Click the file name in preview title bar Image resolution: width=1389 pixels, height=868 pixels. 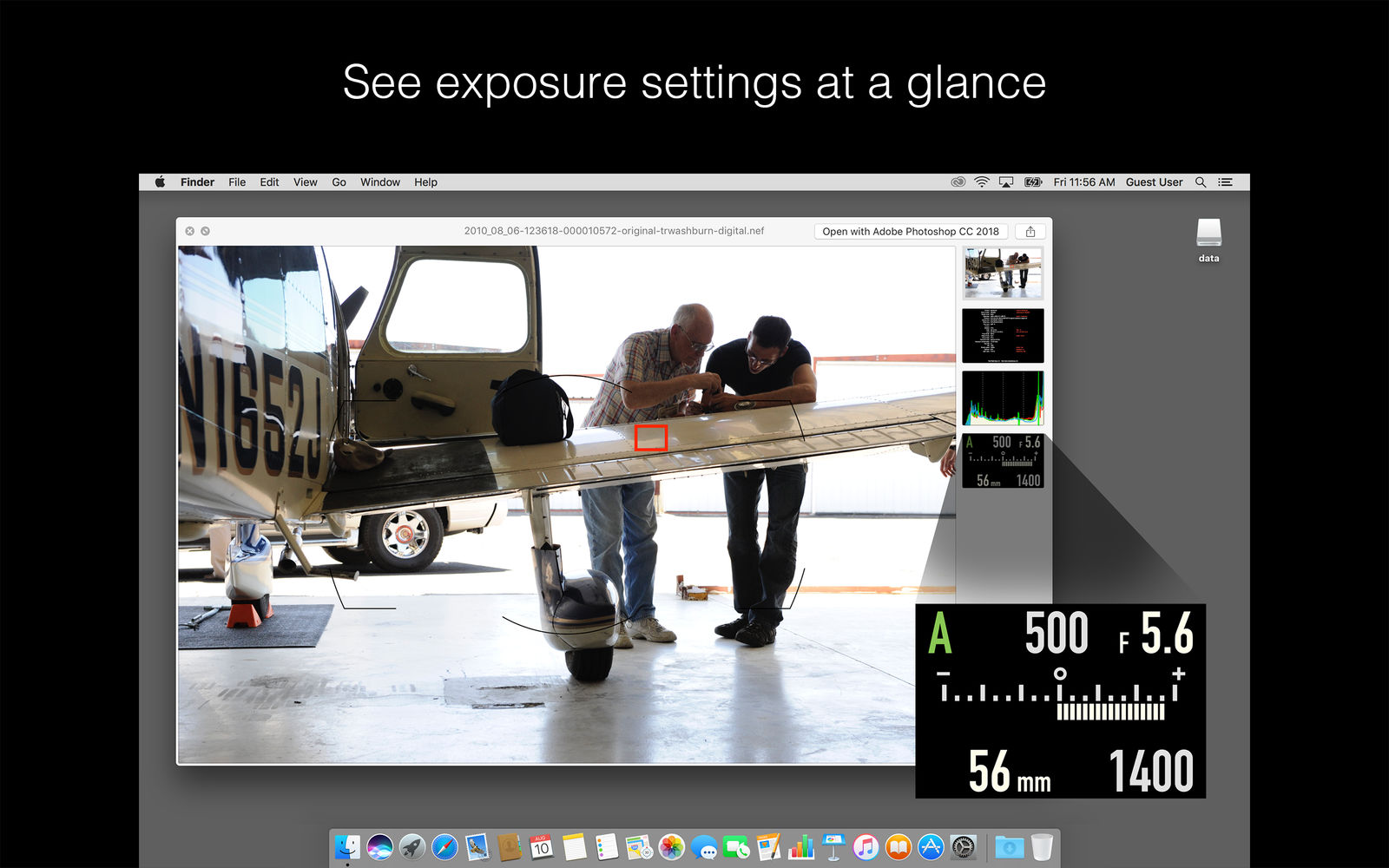coord(614,231)
